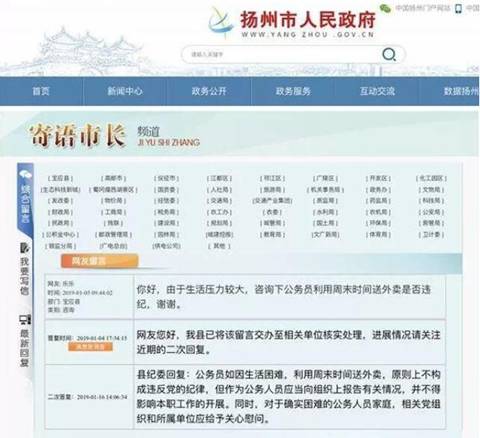Choose the 交通产业集团 department
480x438 pixels.
click(x=272, y=201)
